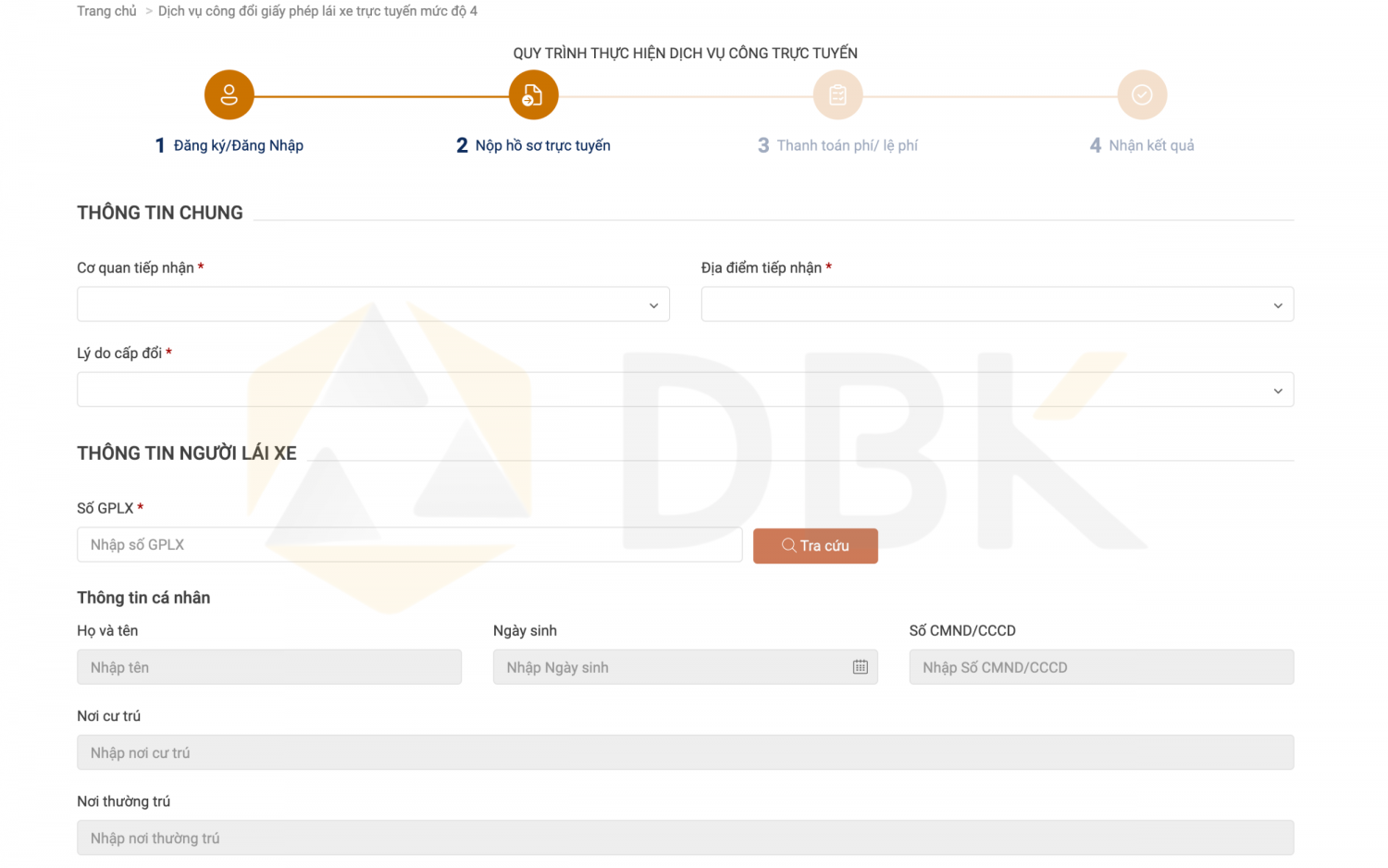Select the Số CMND/CCCD input field
This screenshot has height=868, width=1388.
pos(1101,667)
